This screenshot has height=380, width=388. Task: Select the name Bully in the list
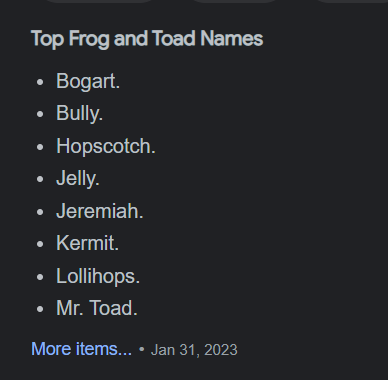click(x=79, y=114)
